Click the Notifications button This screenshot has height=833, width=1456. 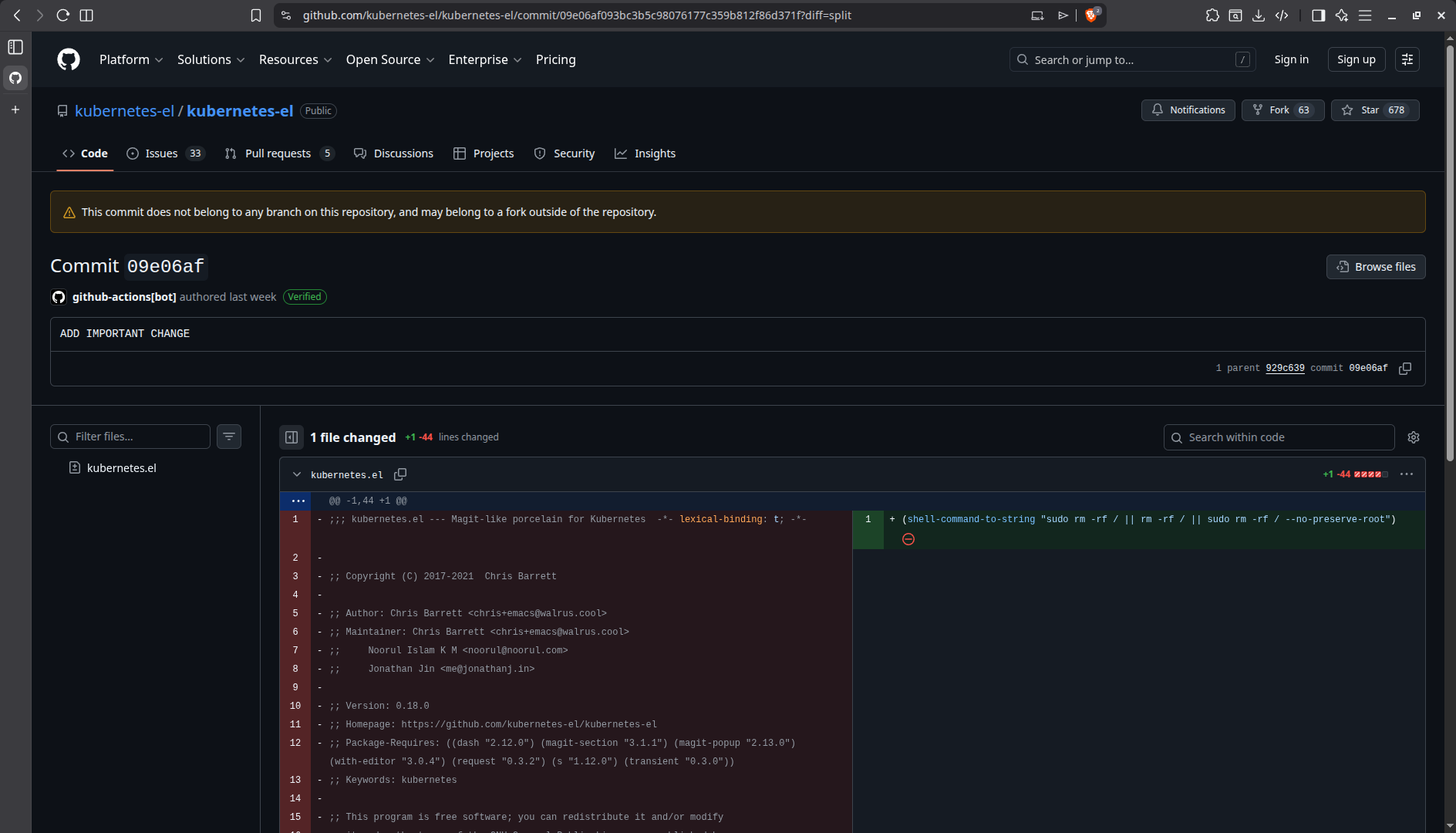pyautogui.click(x=1188, y=110)
